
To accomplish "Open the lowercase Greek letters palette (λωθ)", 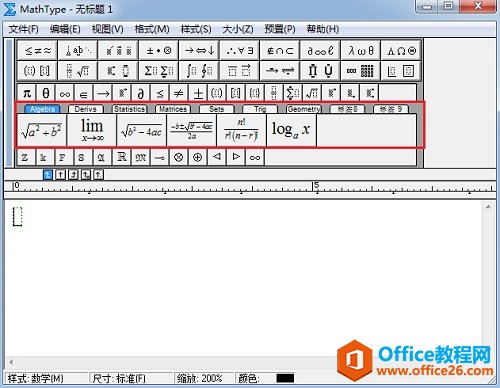I will click(x=360, y=50).
